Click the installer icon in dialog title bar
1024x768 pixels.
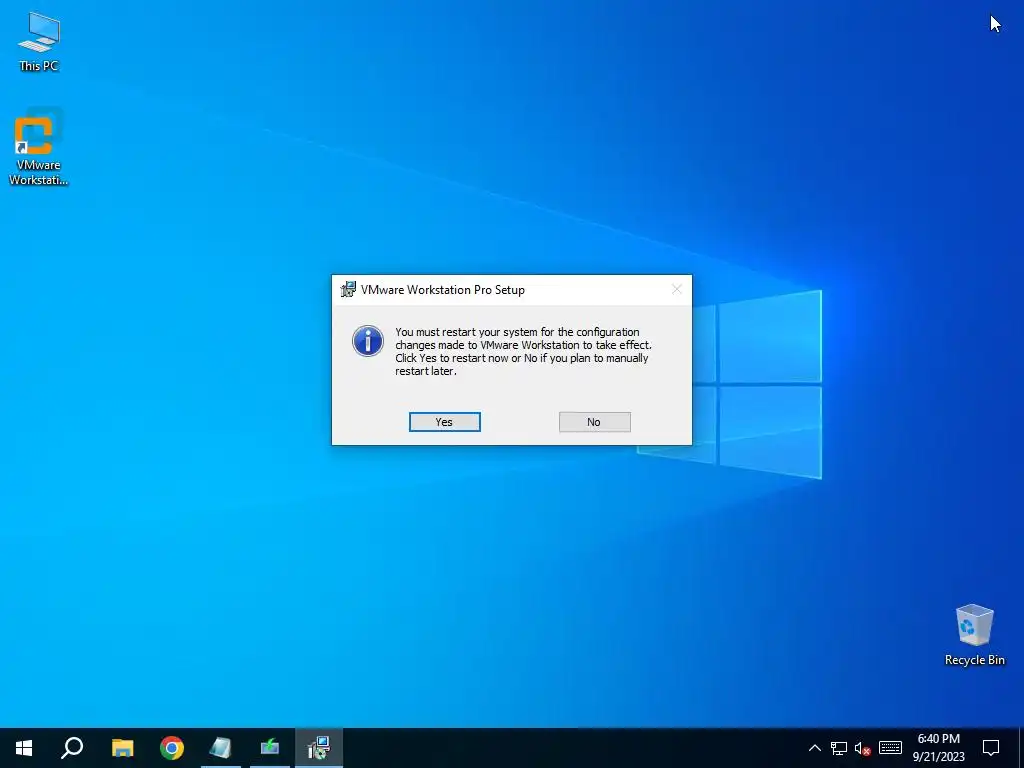tap(348, 289)
